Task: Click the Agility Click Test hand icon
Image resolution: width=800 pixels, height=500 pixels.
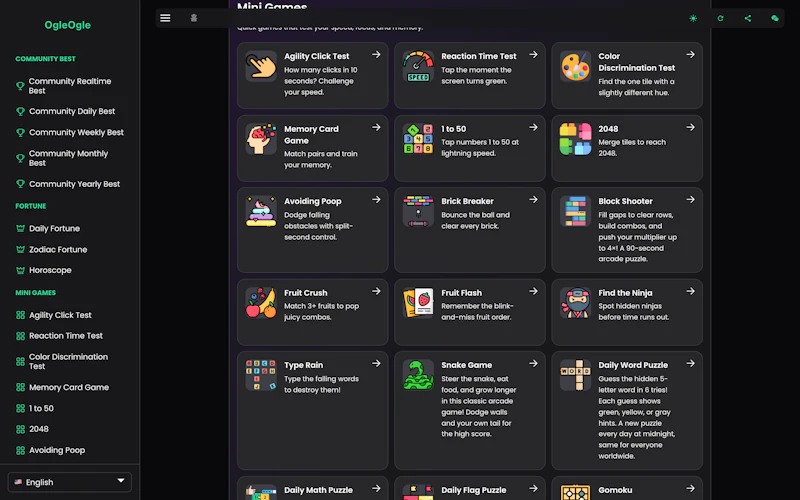Action: point(261,66)
